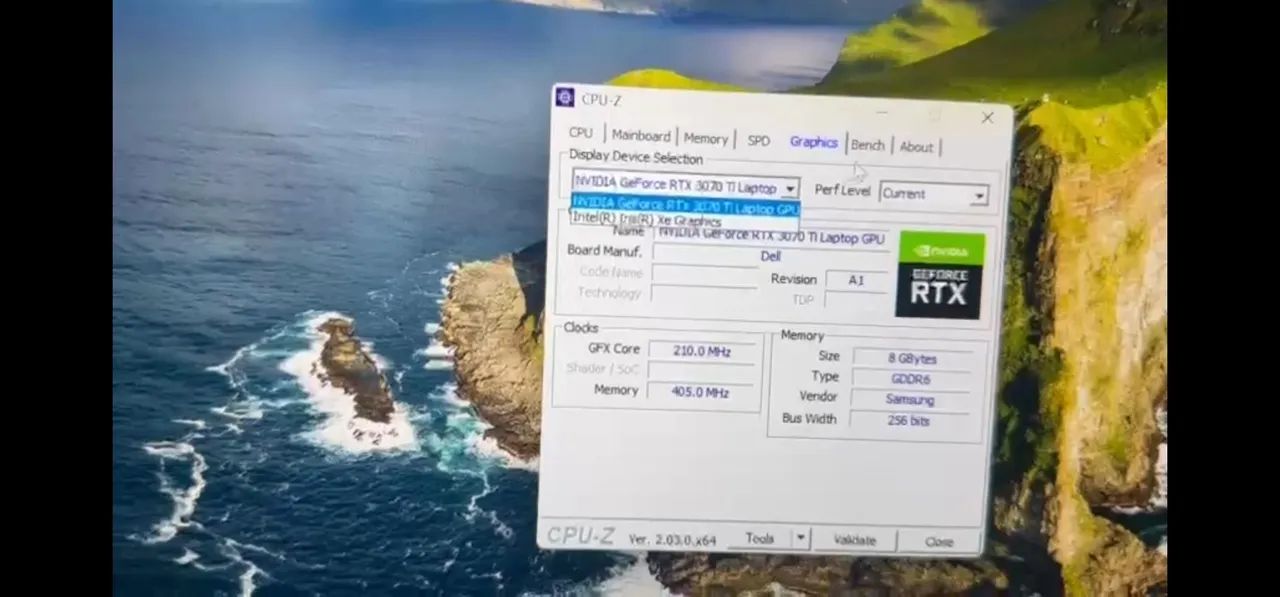The height and width of the screenshot is (597, 1280).
Task: Click the memory Vendor Samsung value
Action: pos(910,400)
